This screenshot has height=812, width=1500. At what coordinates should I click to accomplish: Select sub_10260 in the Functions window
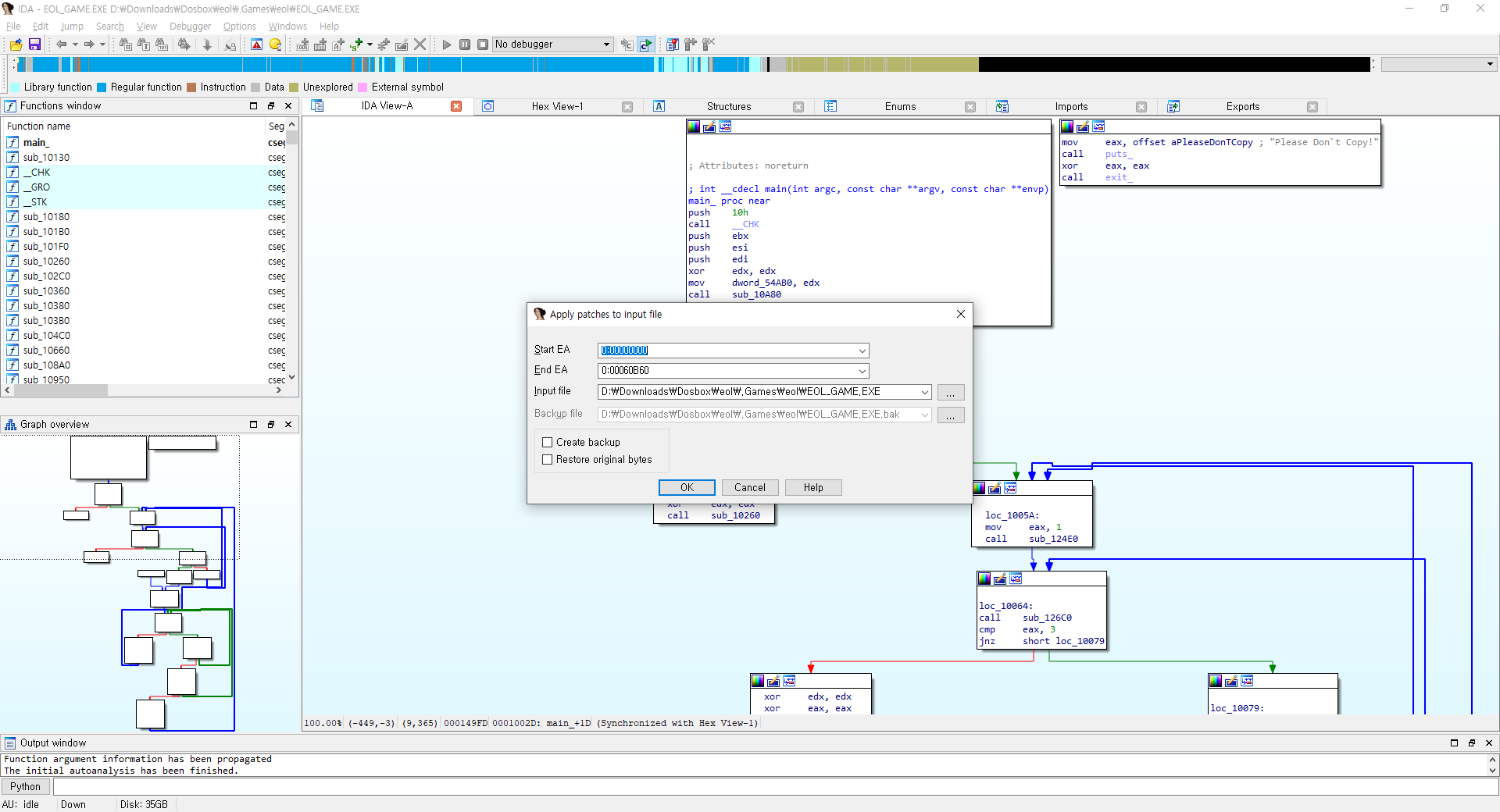pos(46,262)
